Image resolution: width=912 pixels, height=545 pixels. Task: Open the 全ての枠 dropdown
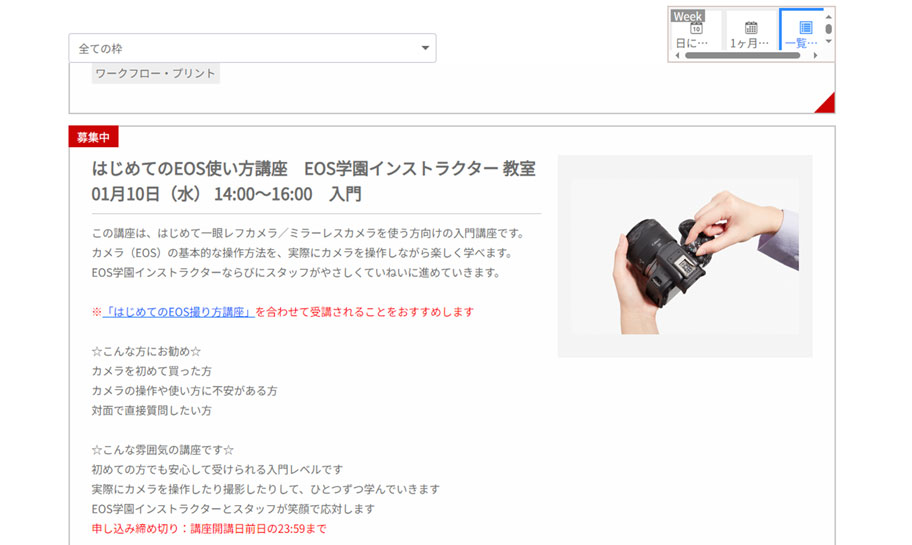click(251, 48)
